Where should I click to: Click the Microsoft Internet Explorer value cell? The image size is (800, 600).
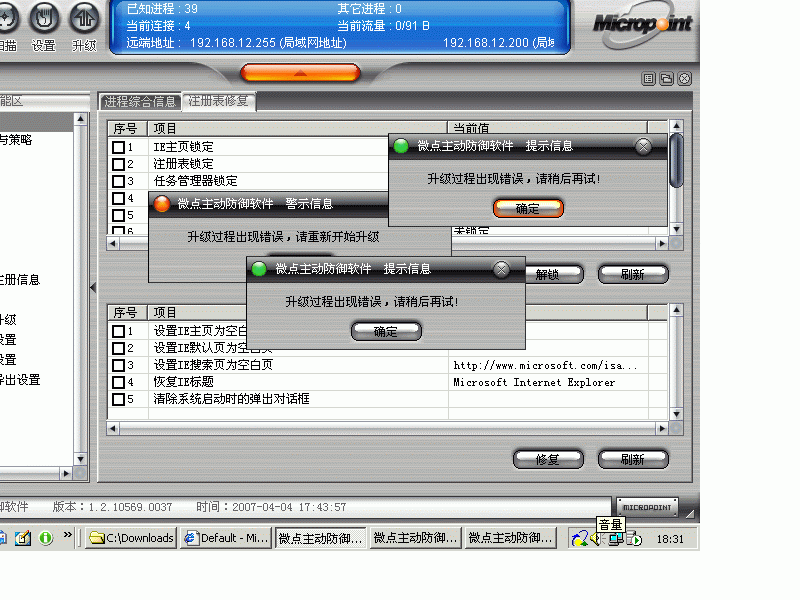(534, 382)
